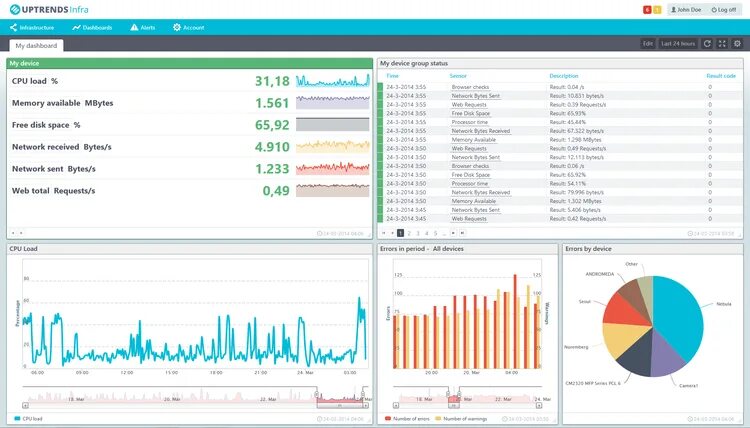This screenshot has height=428, width=750.
Task: Open the dashboard settings gear
Action: point(737,44)
